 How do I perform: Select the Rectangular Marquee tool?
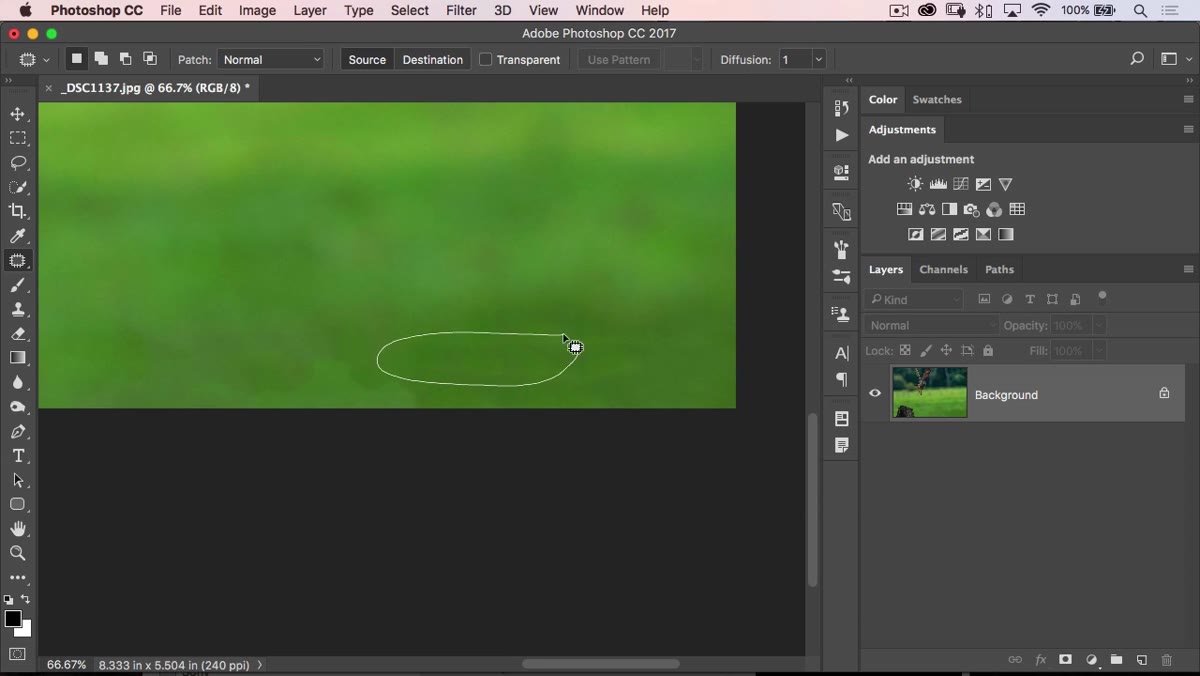[18, 138]
